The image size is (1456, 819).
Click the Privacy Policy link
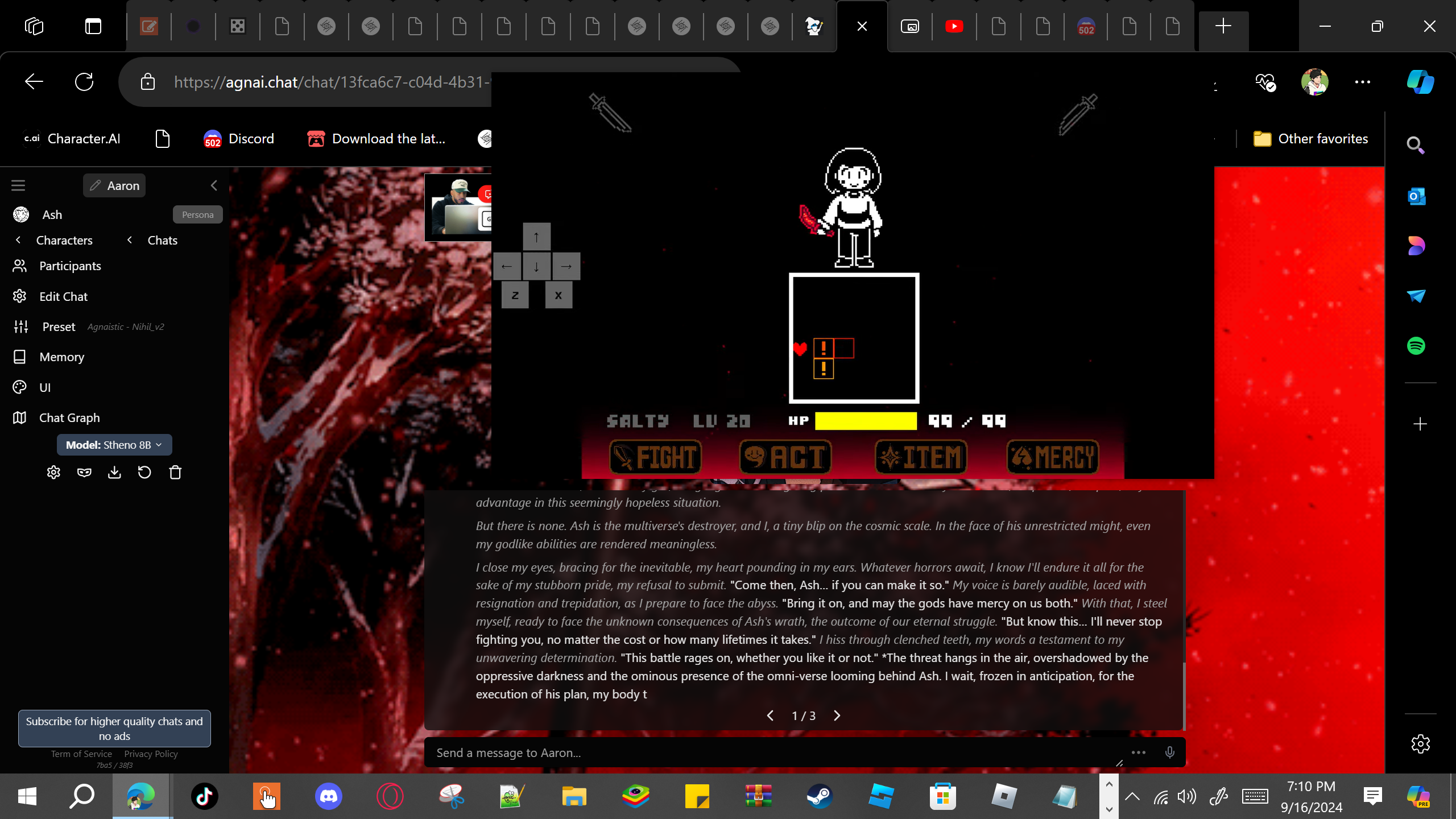point(151,754)
